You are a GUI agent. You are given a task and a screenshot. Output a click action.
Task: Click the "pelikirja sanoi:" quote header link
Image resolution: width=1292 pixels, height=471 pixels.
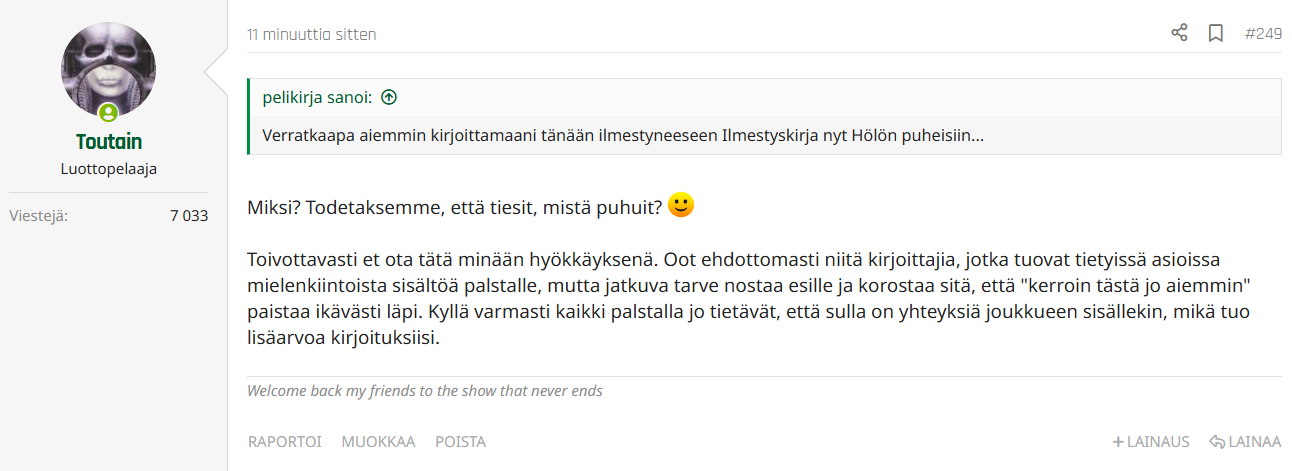click(x=317, y=97)
